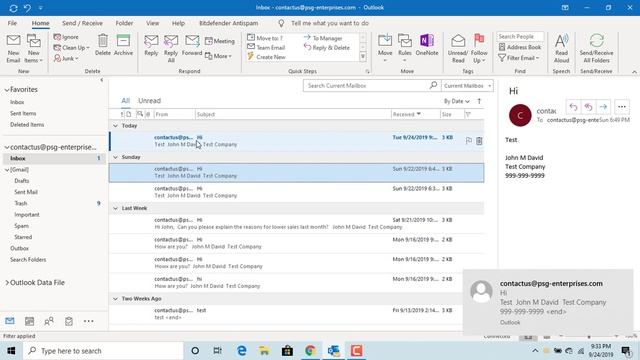Open Windows Start menu
The image size is (640, 360).
pos(11,351)
